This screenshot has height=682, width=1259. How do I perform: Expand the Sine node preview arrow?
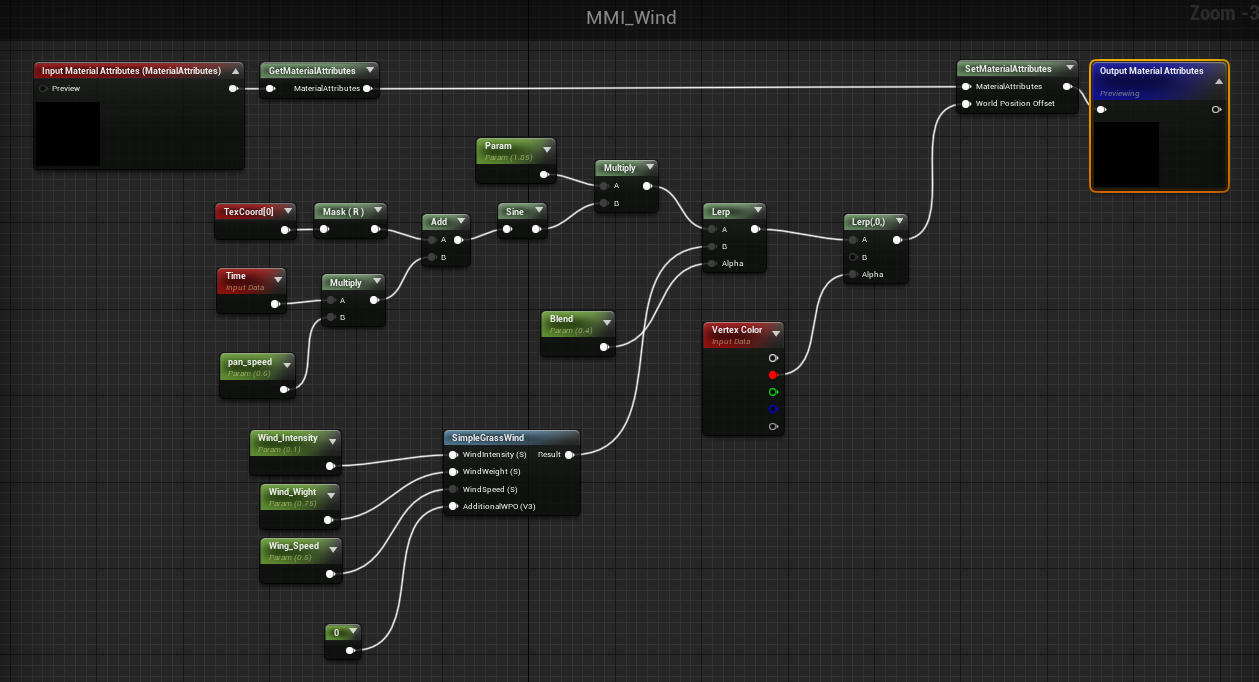point(540,211)
